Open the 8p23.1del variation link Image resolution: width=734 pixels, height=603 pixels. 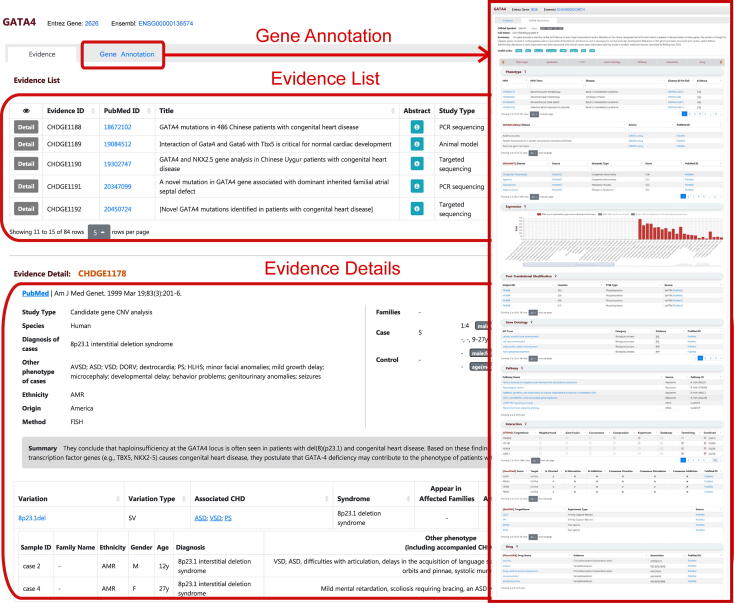click(x=32, y=518)
